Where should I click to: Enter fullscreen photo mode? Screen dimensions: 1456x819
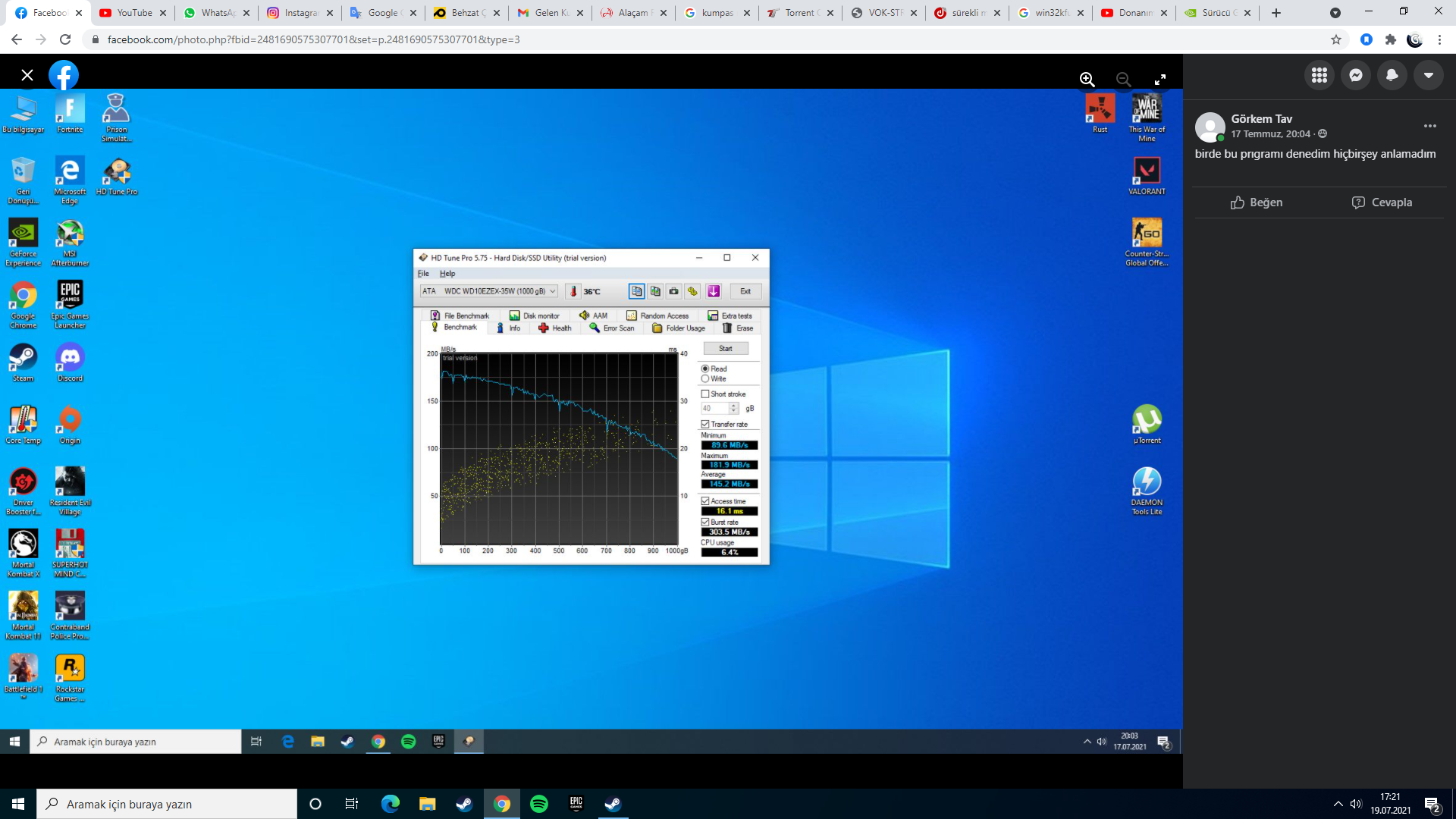tap(1160, 80)
